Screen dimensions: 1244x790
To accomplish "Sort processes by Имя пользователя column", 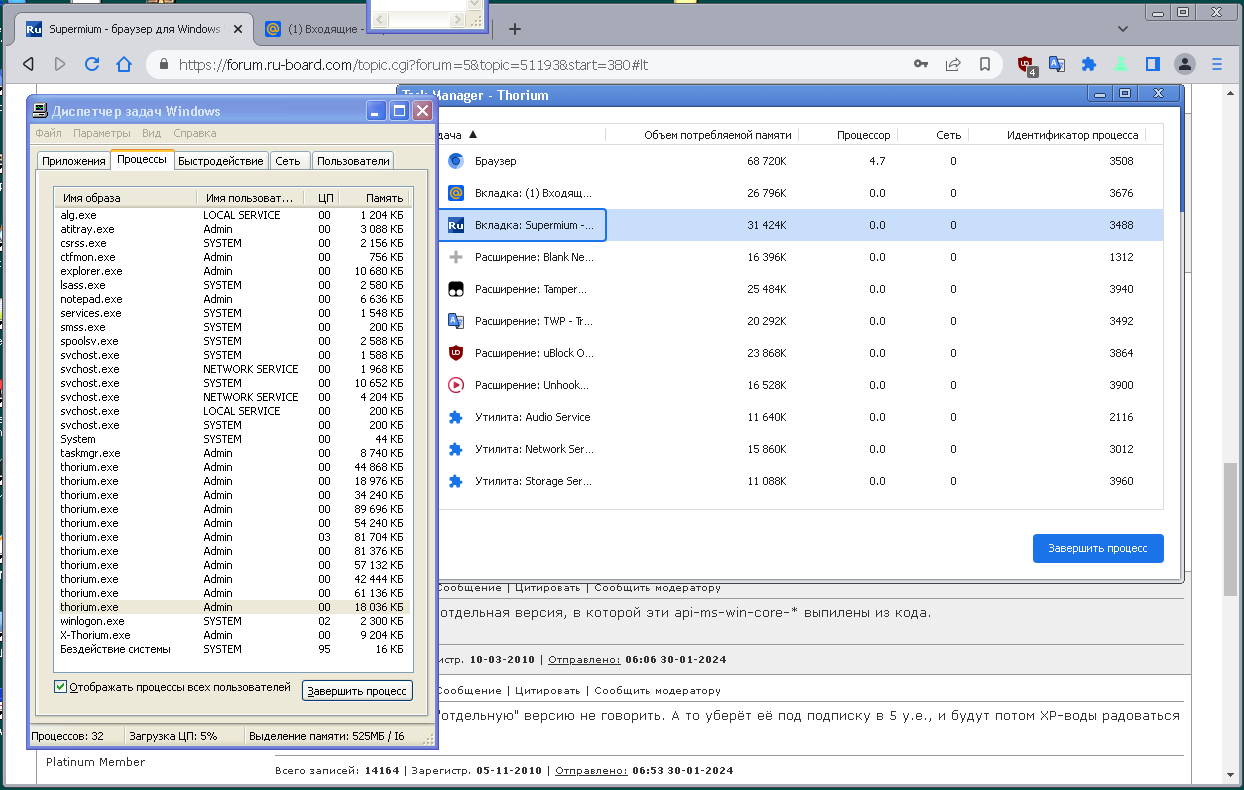I will point(249,198).
